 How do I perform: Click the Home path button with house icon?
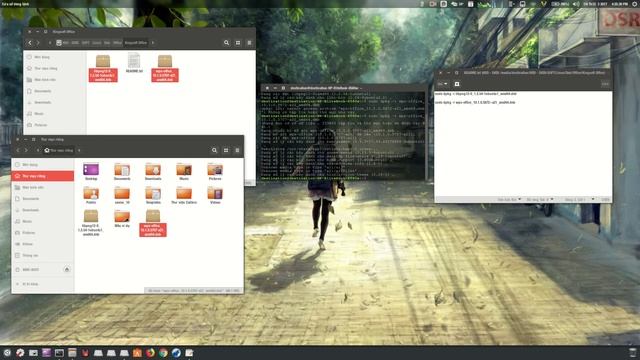pos(59,150)
